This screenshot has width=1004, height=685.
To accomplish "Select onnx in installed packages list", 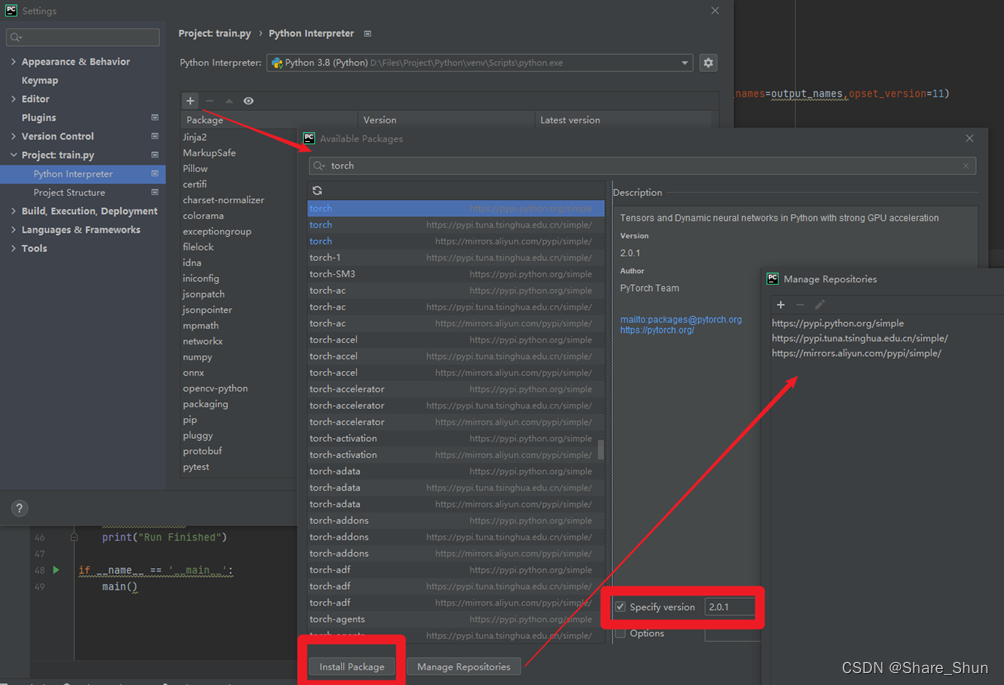I will tap(193, 373).
